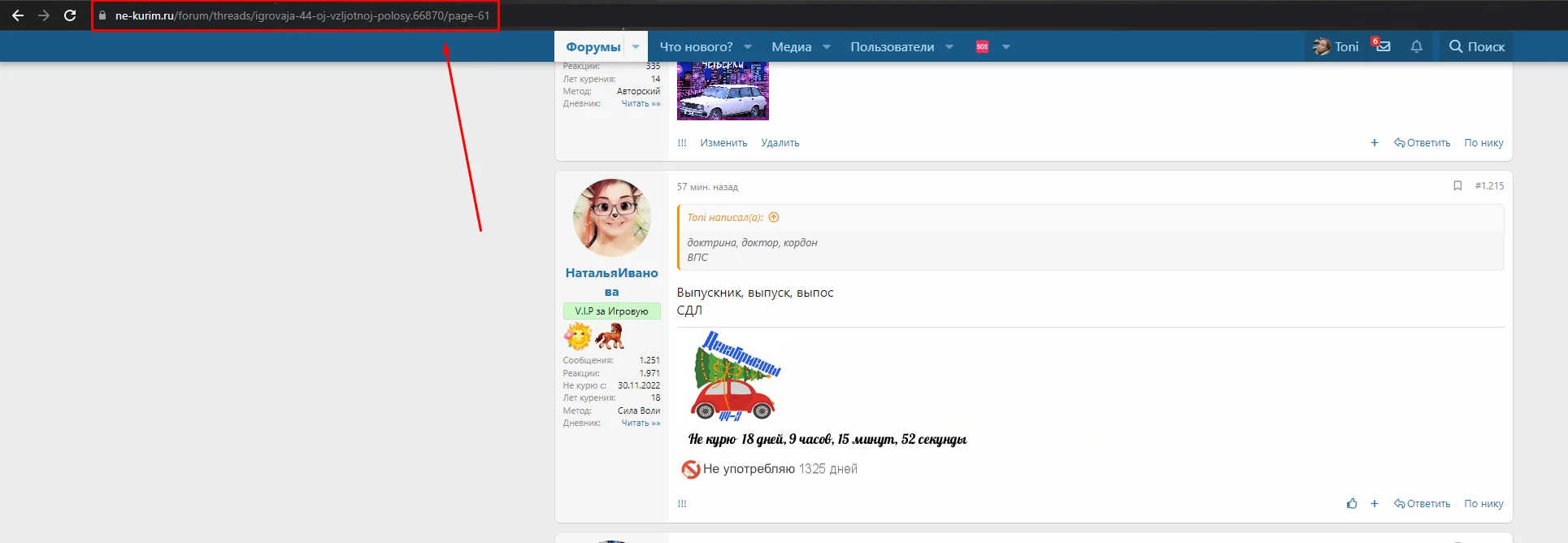Viewport: 1568px width, 543px height.
Task: Go back with the browser back arrow
Action: coord(18,15)
